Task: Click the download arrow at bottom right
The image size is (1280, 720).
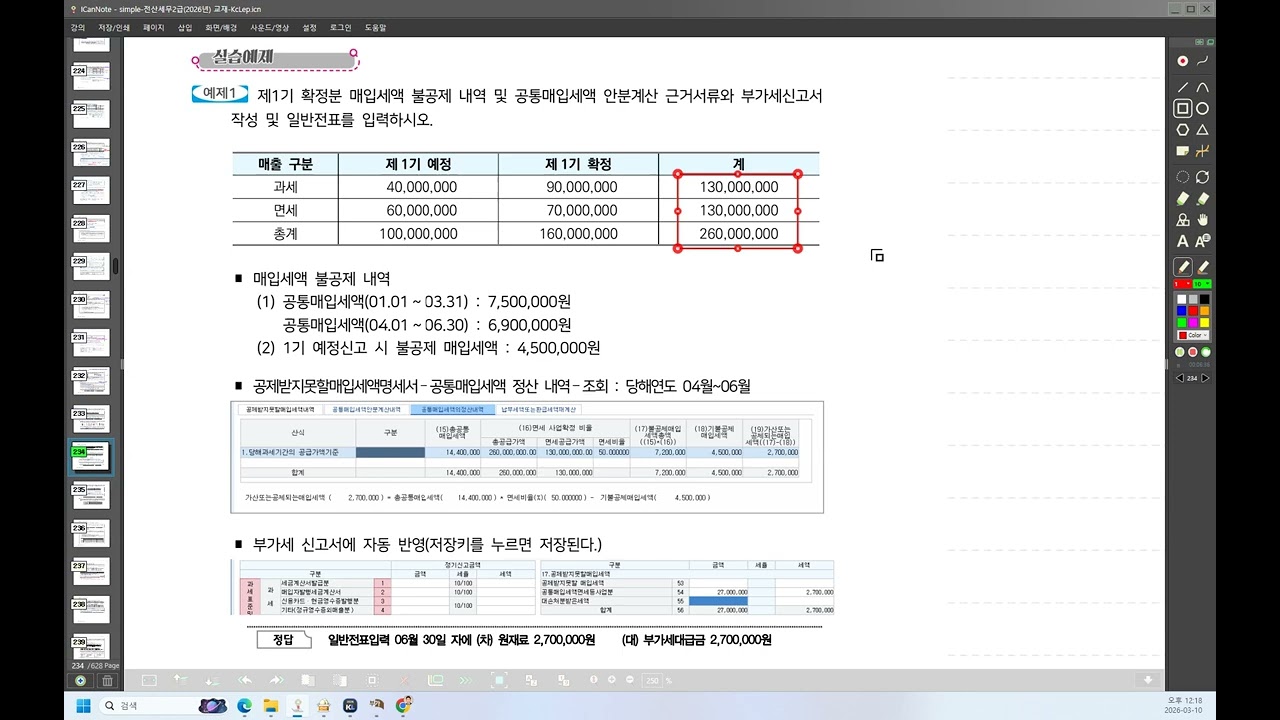Action: tap(1149, 680)
